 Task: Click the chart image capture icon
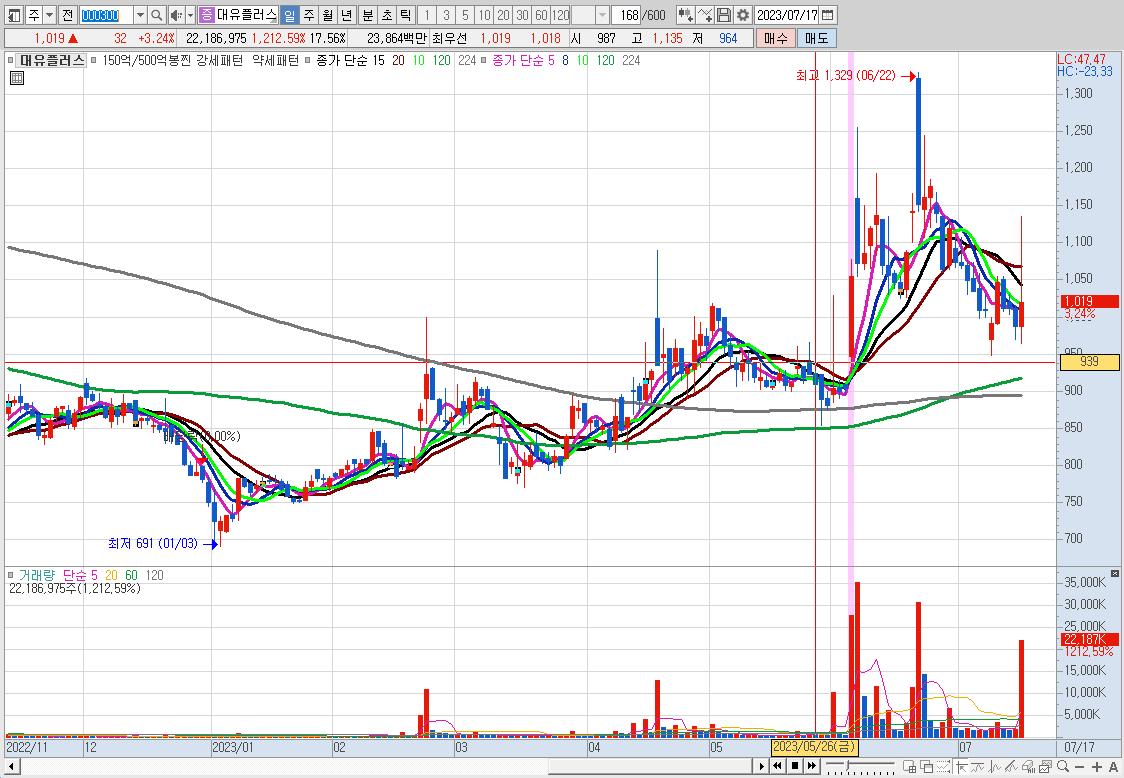[x=1045, y=767]
